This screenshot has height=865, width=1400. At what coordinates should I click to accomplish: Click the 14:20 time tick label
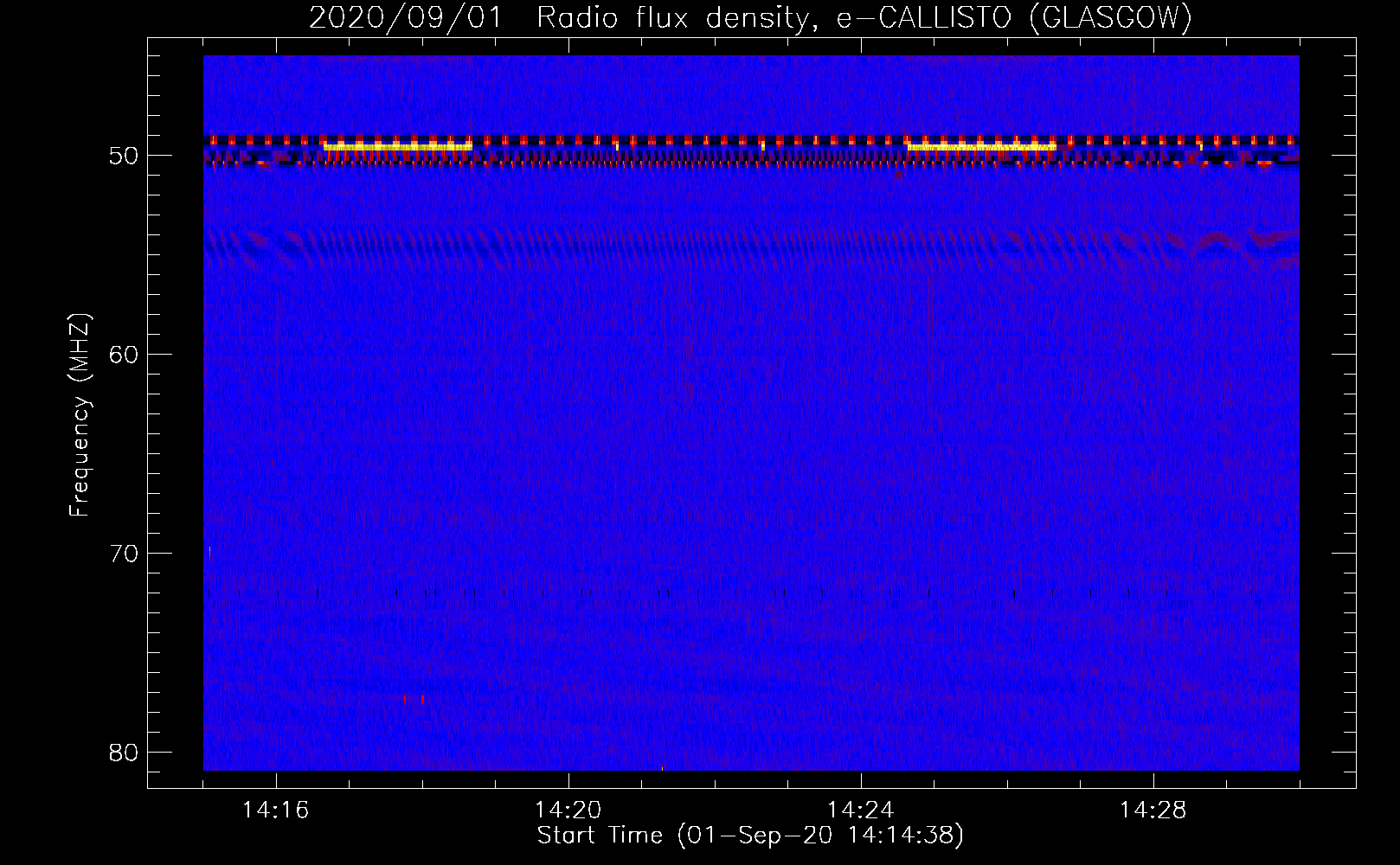[x=568, y=811]
